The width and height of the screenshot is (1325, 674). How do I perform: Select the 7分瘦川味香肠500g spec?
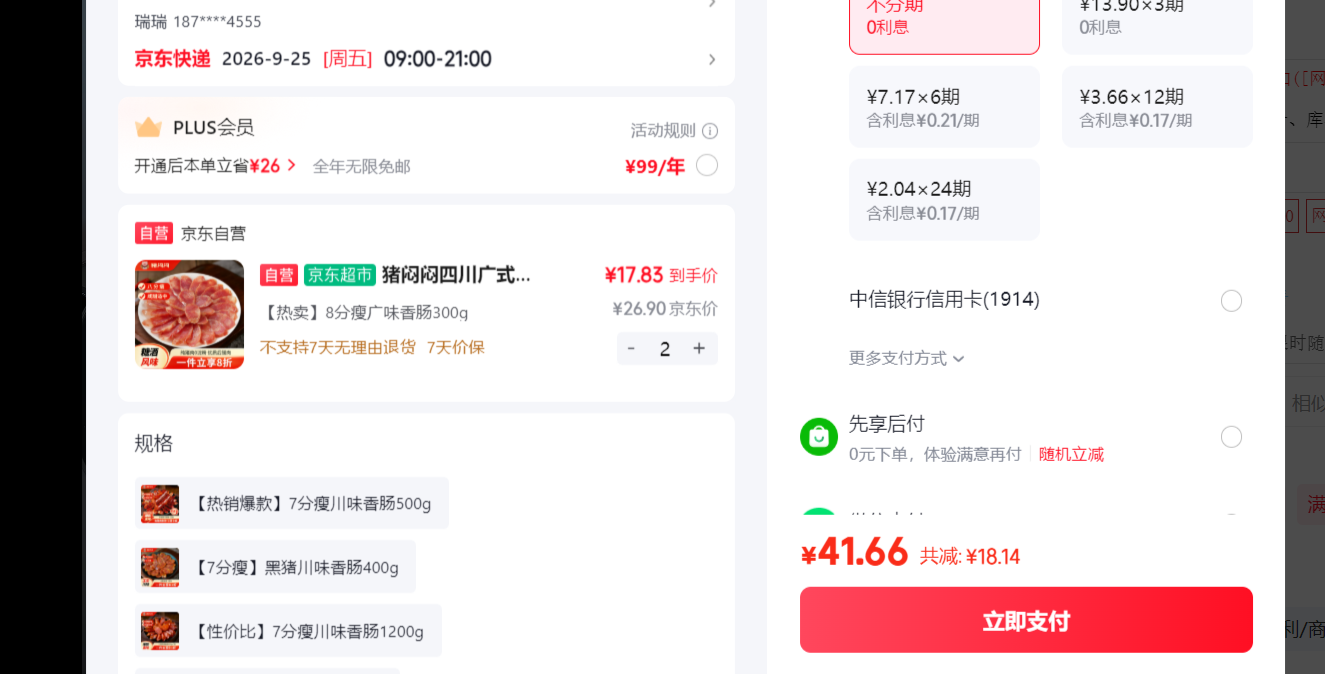(292, 503)
